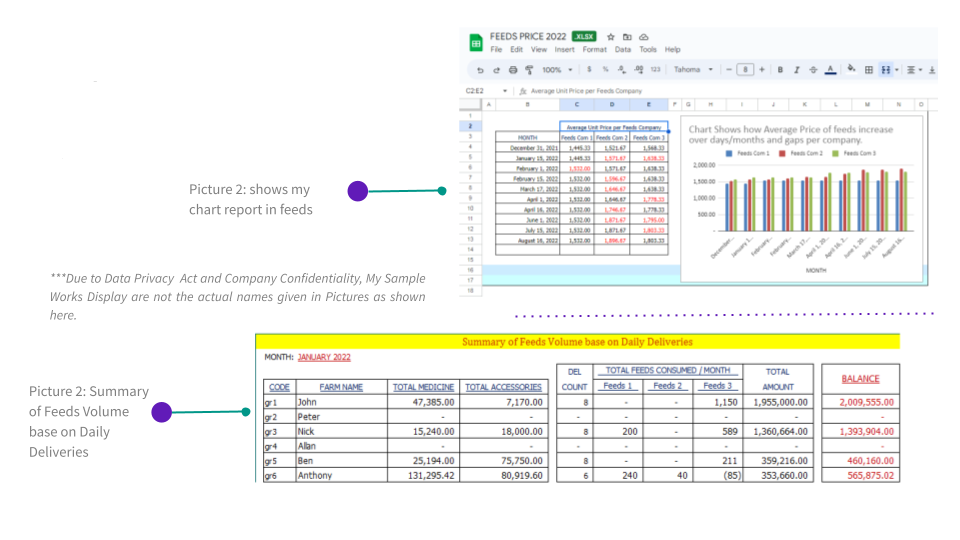The image size is (960, 540).
Task: Toggle bold formatting
Action: pos(780,70)
